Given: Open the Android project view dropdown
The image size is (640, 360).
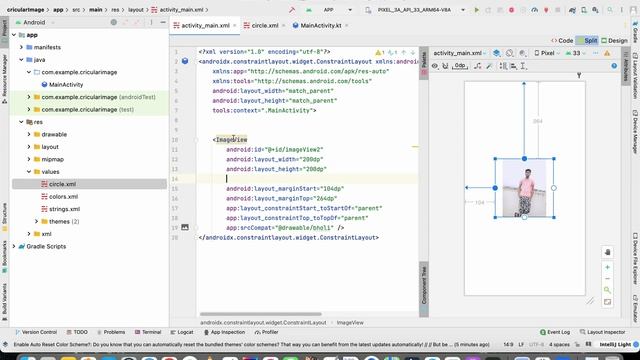Looking at the screenshot, I should coord(35,22).
